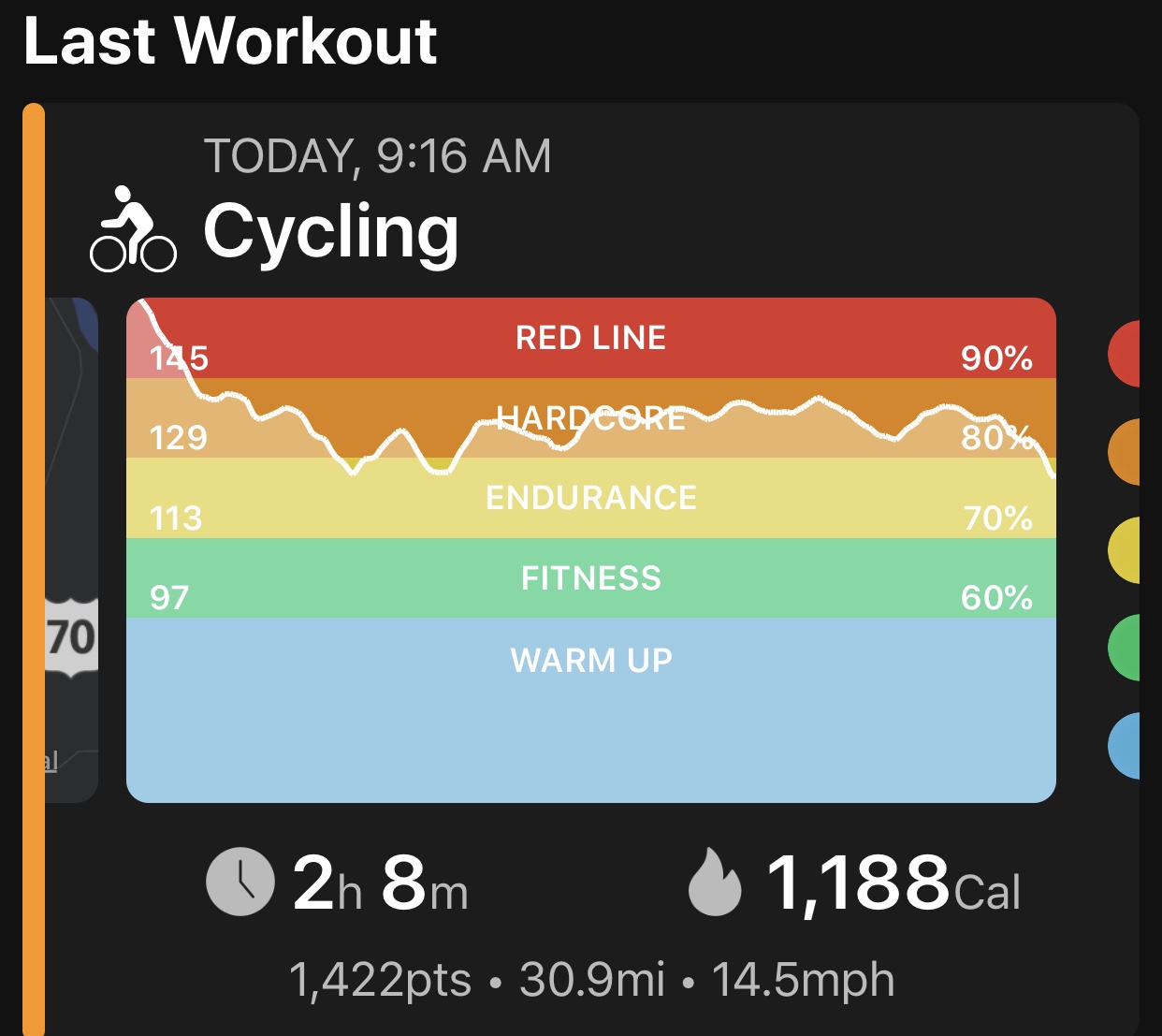Image resolution: width=1162 pixels, height=1036 pixels.
Task: Tap the FITNESS zone band
Action: click(x=590, y=578)
